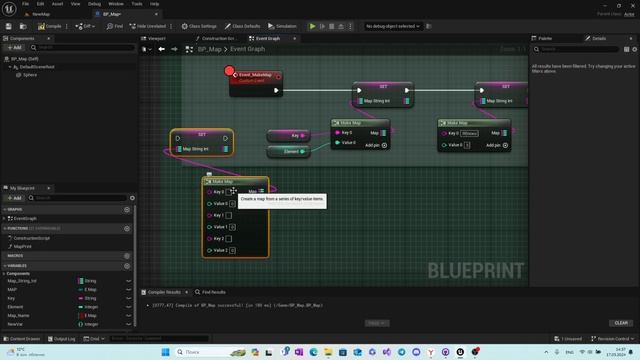Click the Stop playback icon

point(331,26)
